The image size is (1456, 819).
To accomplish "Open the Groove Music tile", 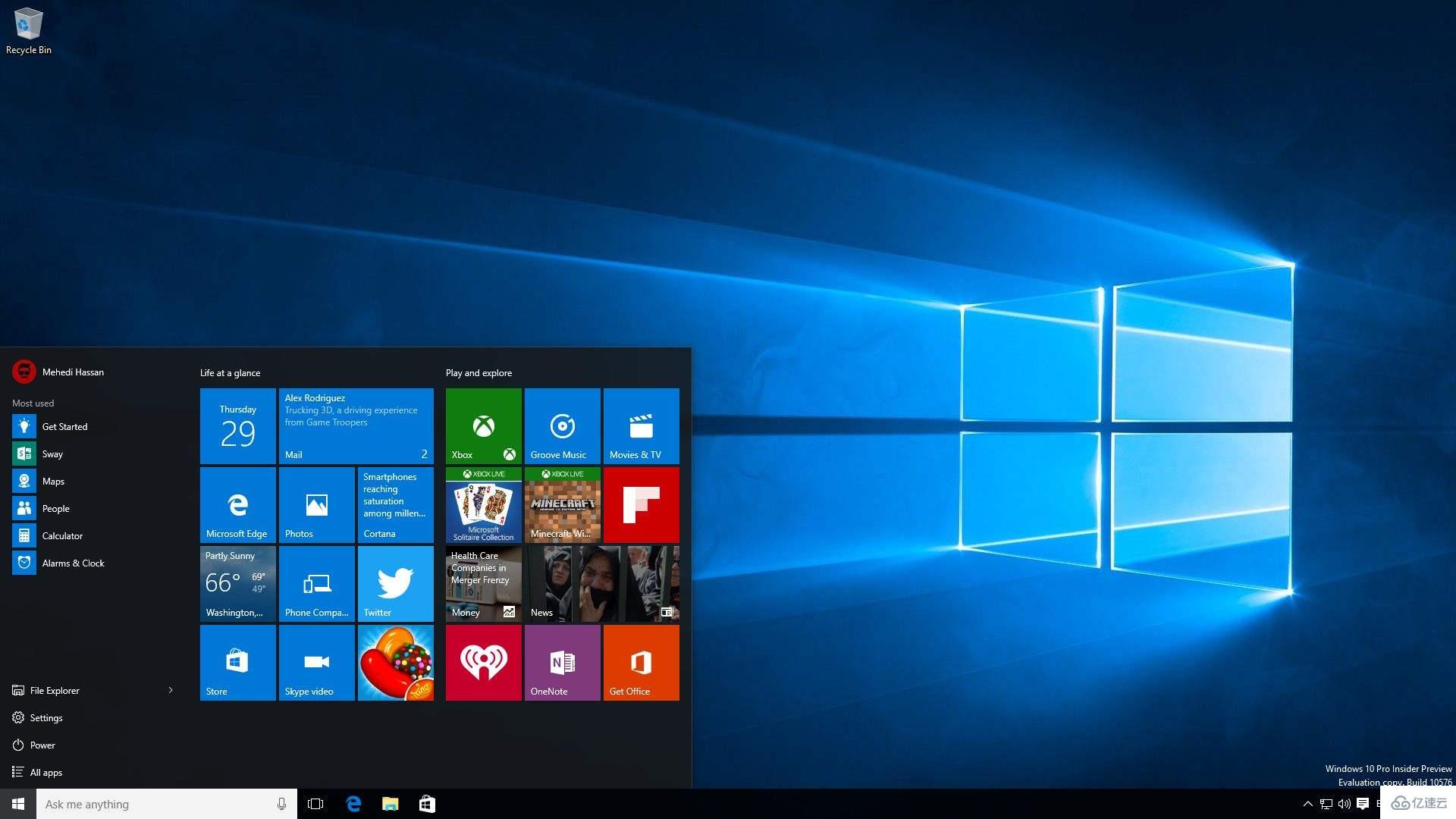I will 563,426.
